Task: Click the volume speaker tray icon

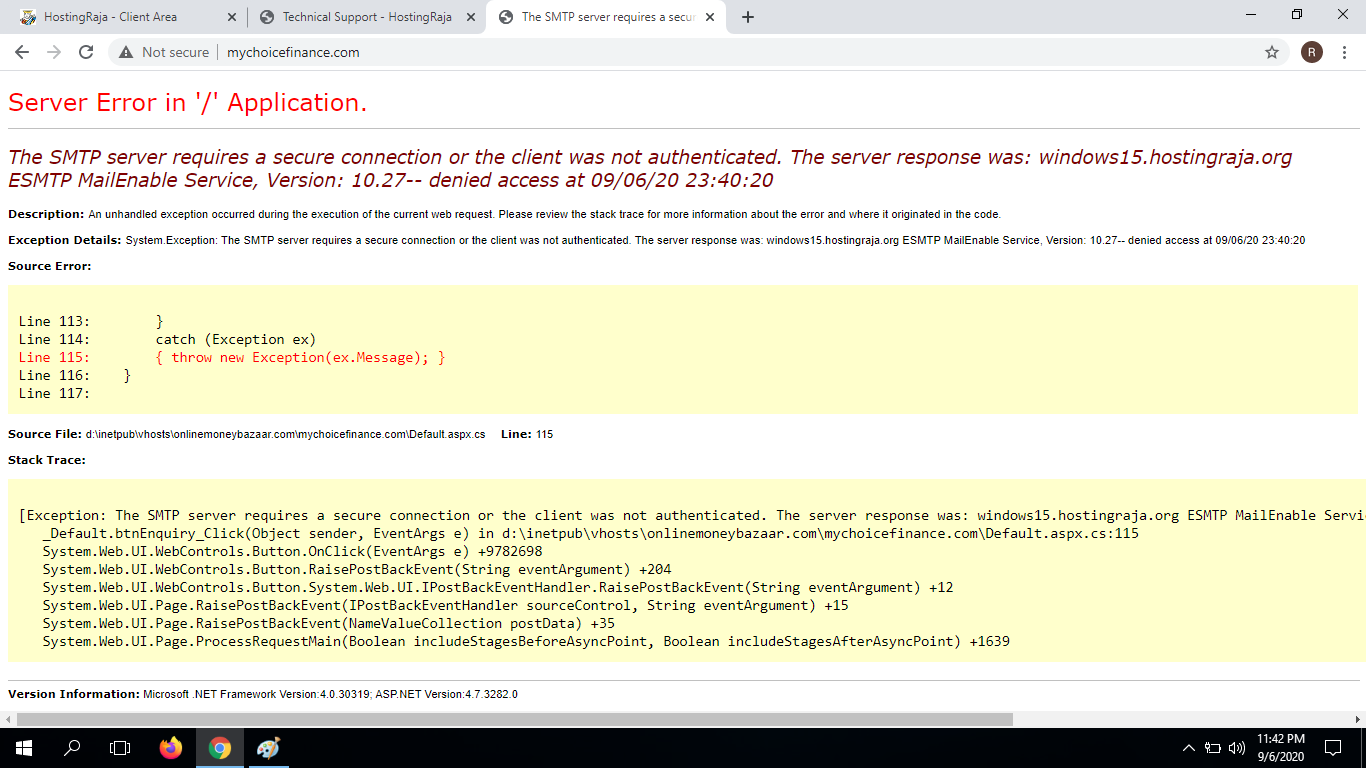Action: click(1237, 748)
